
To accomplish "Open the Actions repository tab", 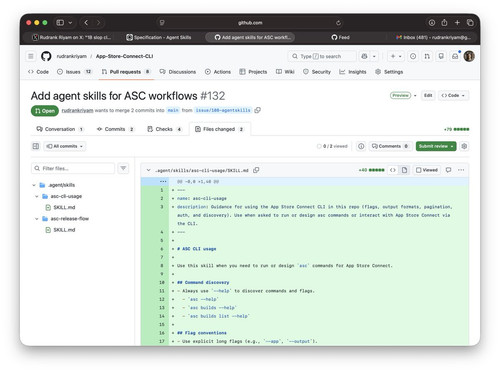I will point(218,72).
